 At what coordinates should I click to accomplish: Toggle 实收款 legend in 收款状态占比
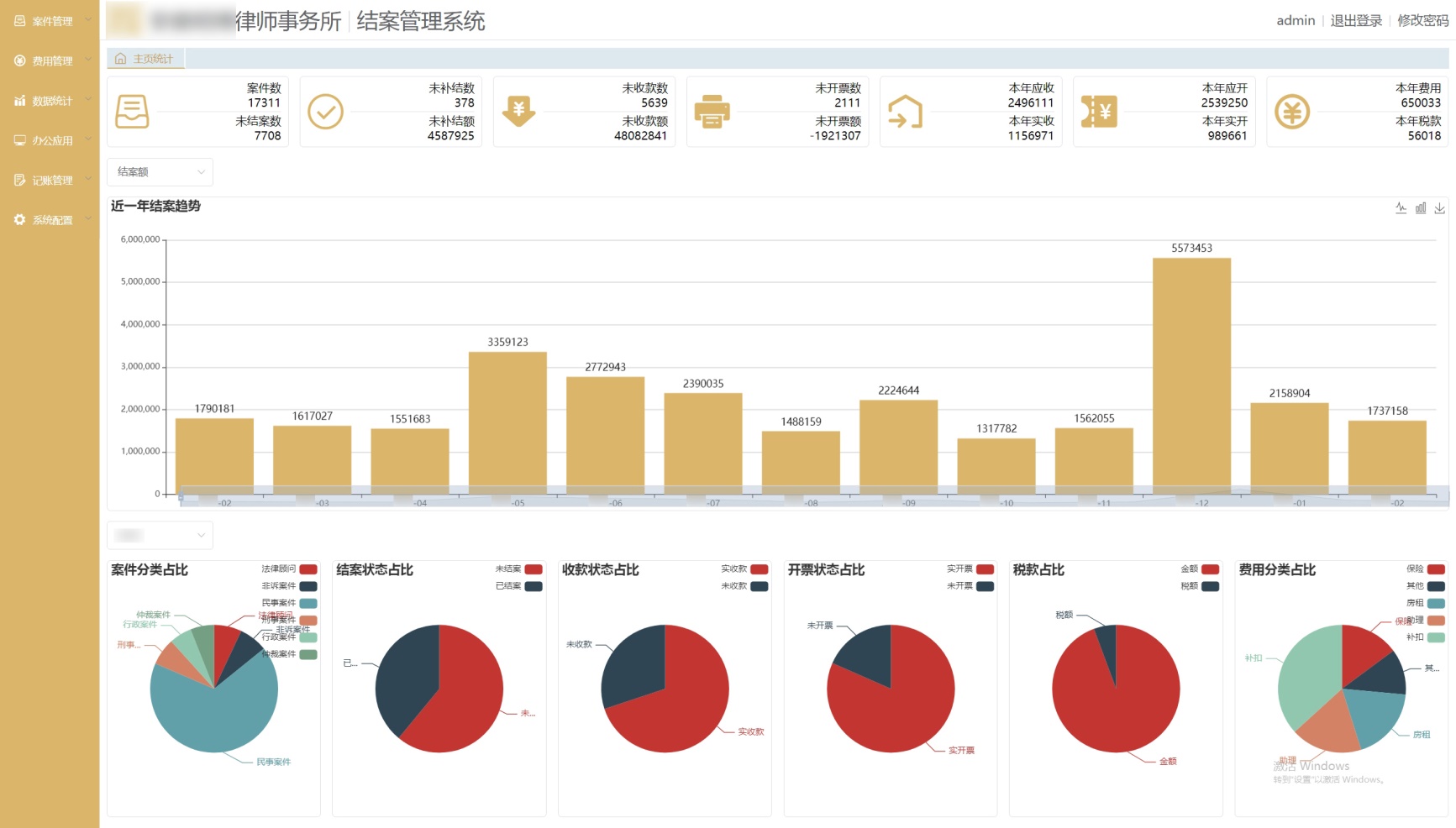(744, 569)
